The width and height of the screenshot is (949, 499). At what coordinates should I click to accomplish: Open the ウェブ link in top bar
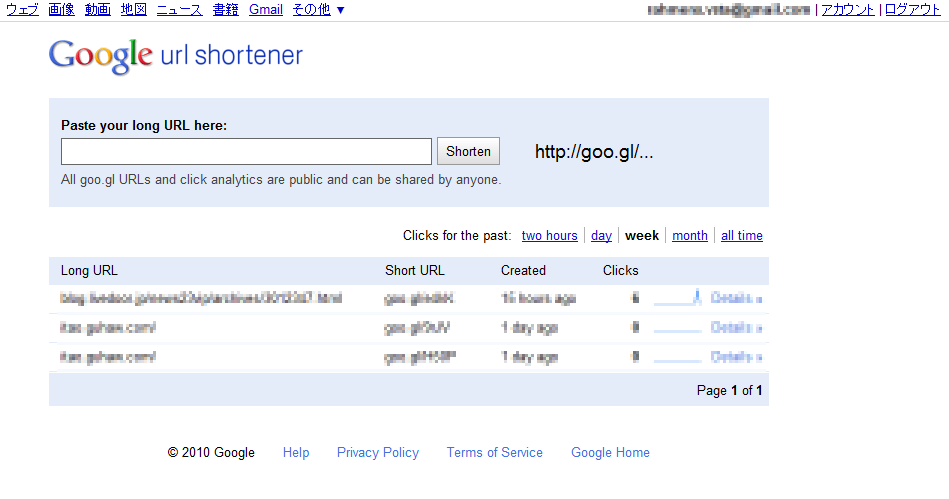click(22, 10)
